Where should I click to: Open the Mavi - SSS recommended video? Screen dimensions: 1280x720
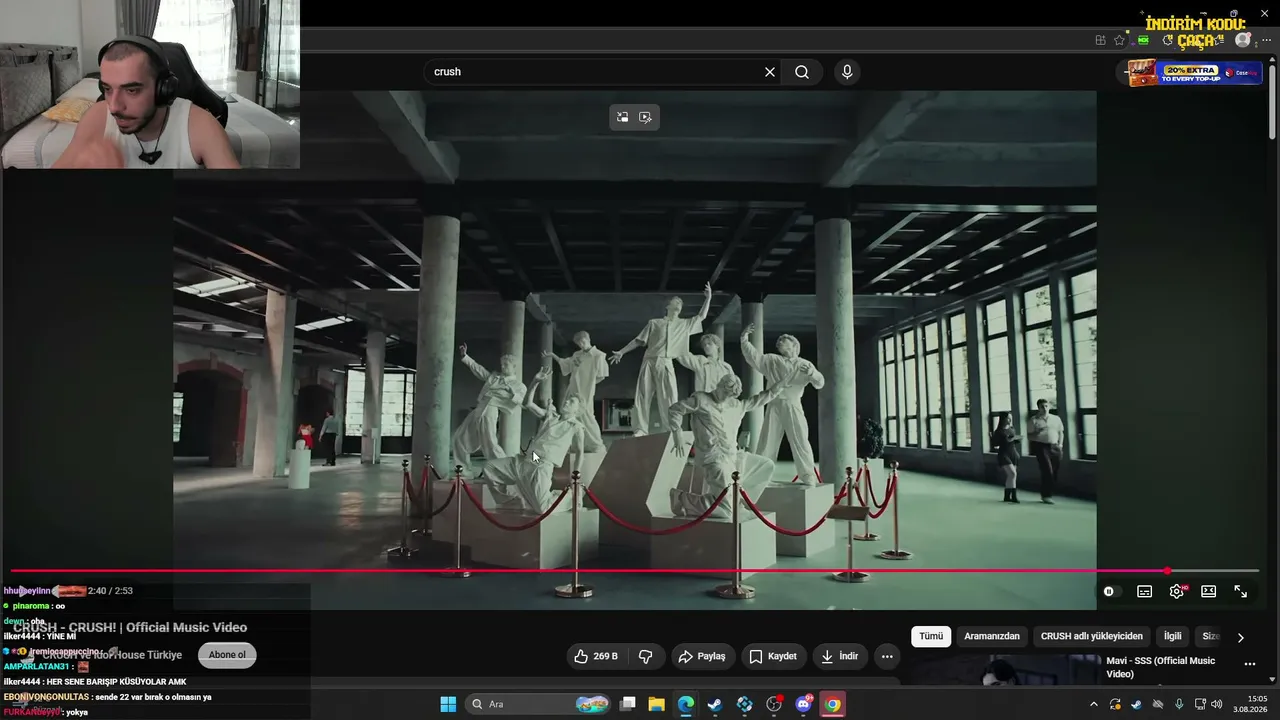click(x=1160, y=667)
